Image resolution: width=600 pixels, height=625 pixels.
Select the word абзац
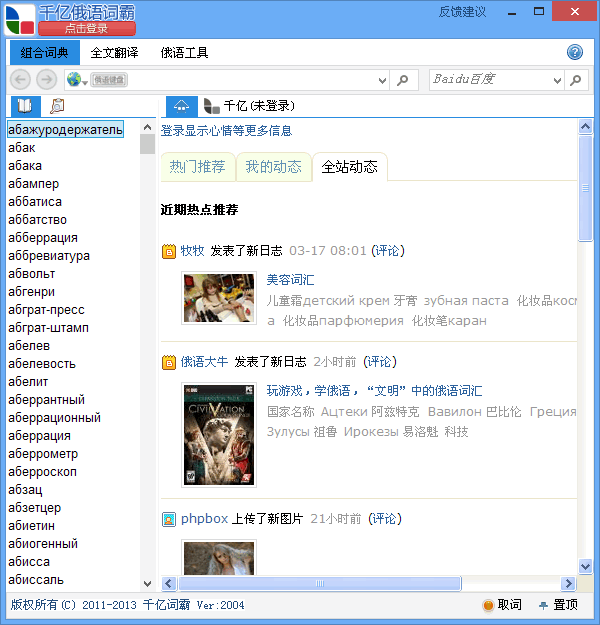point(25,489)
